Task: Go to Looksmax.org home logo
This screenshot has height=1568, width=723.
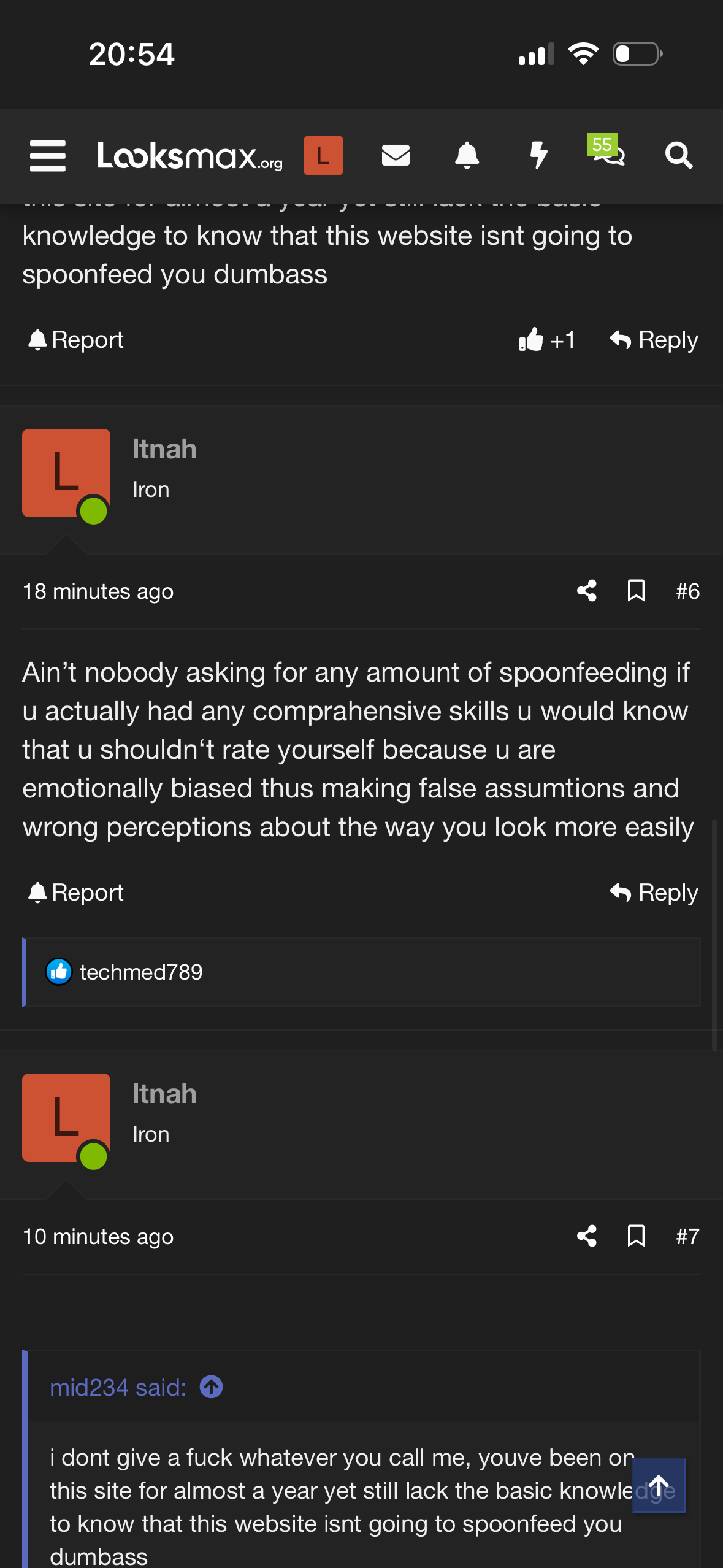Action: [x=190, y=156]
